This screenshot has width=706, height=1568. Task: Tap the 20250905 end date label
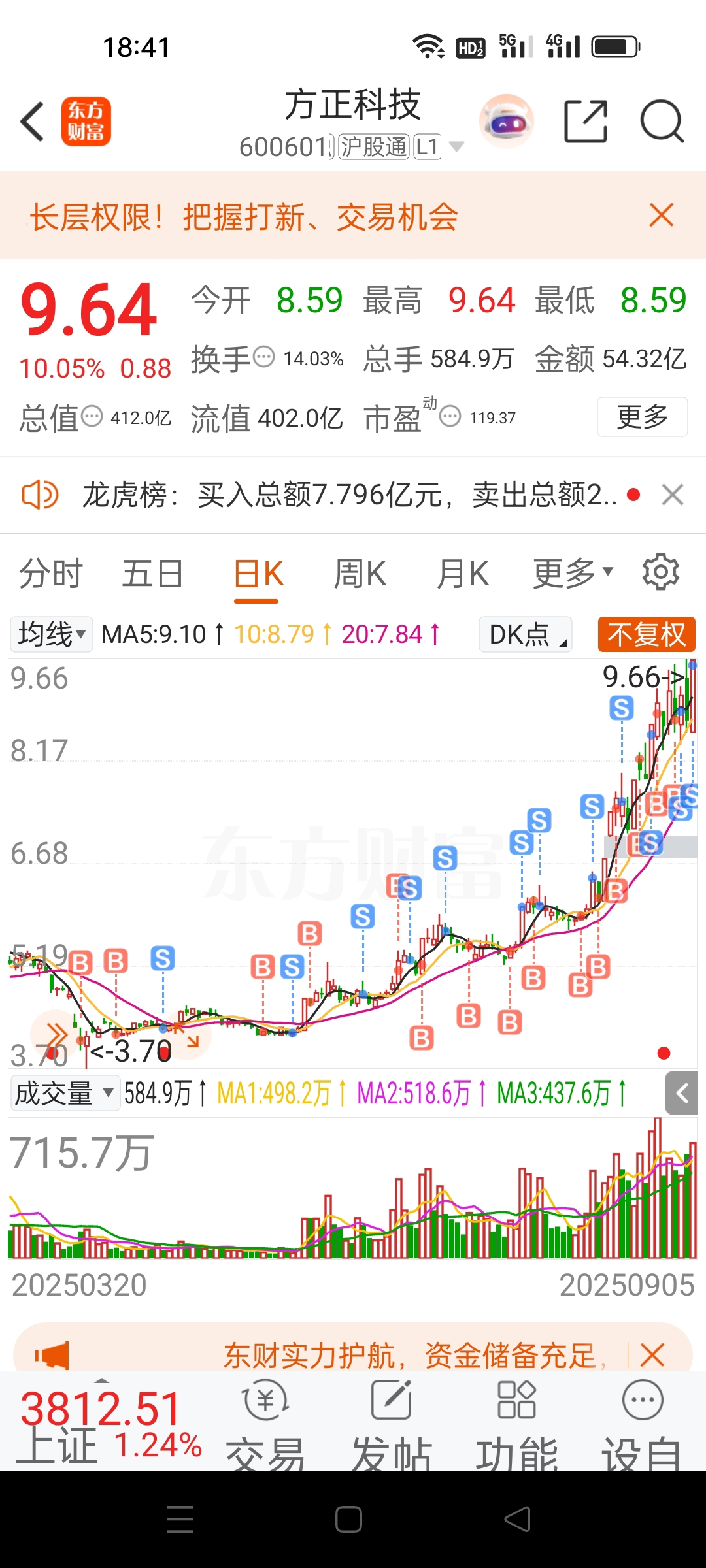pos(627,1285)
